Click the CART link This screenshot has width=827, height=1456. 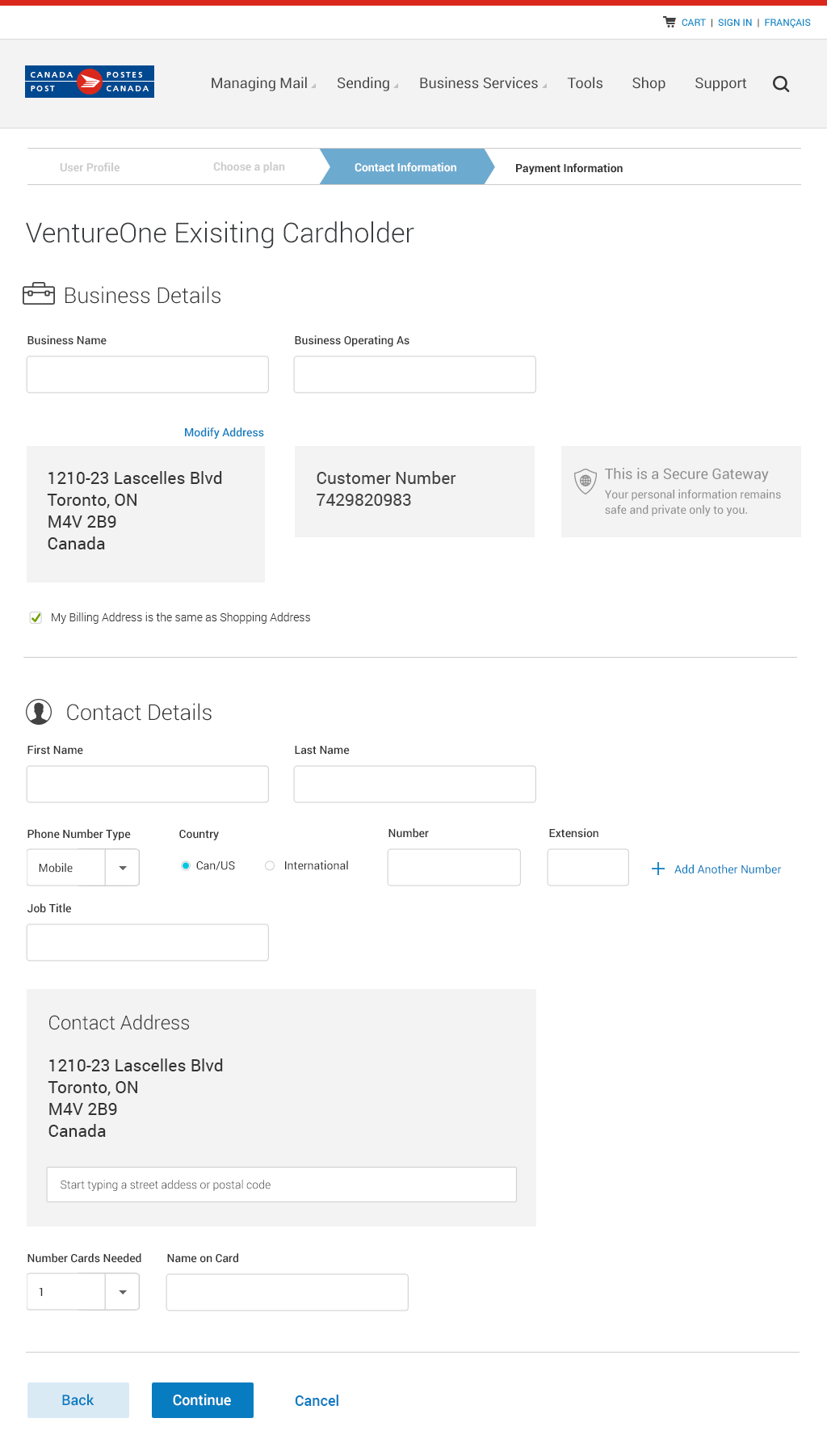pos(693,23)
